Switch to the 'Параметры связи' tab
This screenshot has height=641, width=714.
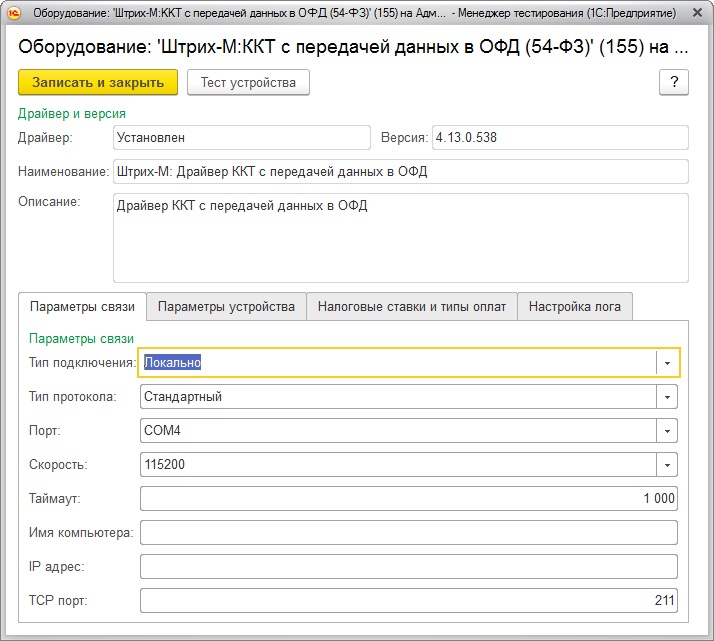click(x=83, y=306)
